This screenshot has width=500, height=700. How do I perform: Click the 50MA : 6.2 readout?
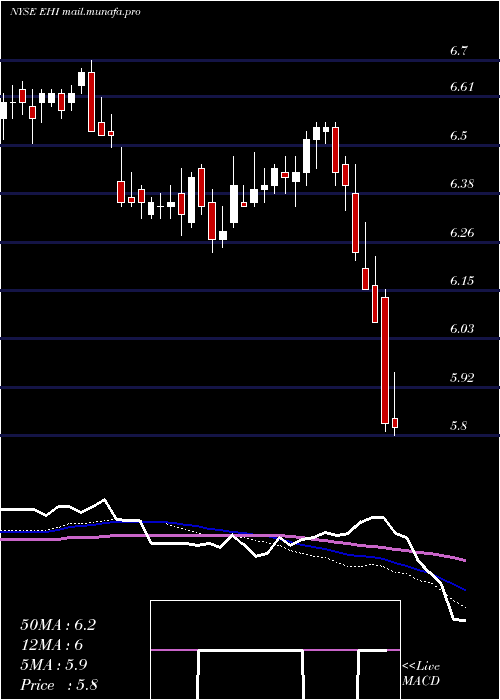(58, 625)
